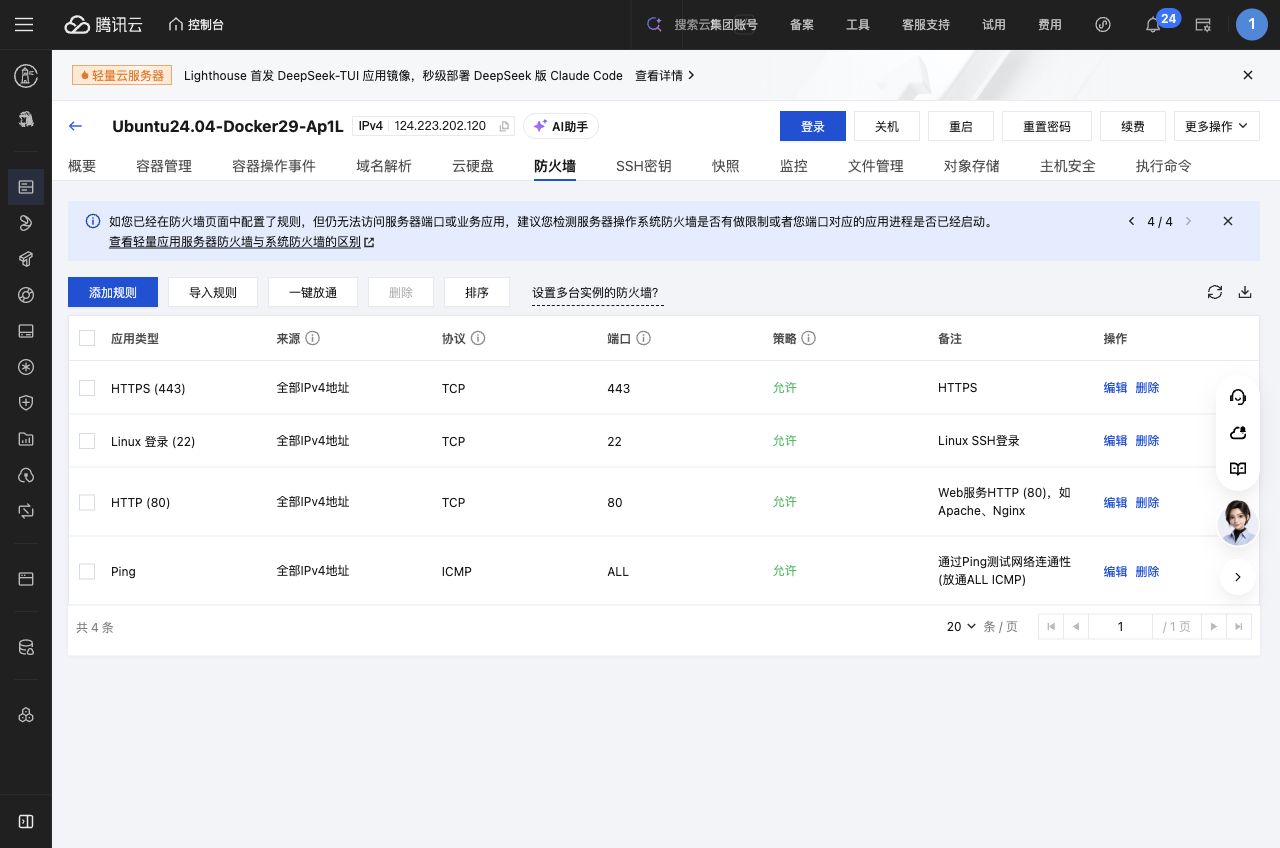The height and width of the screenshot is (848, 1280).
Task: Check the Ping rule checkbox
Action: 87,571
